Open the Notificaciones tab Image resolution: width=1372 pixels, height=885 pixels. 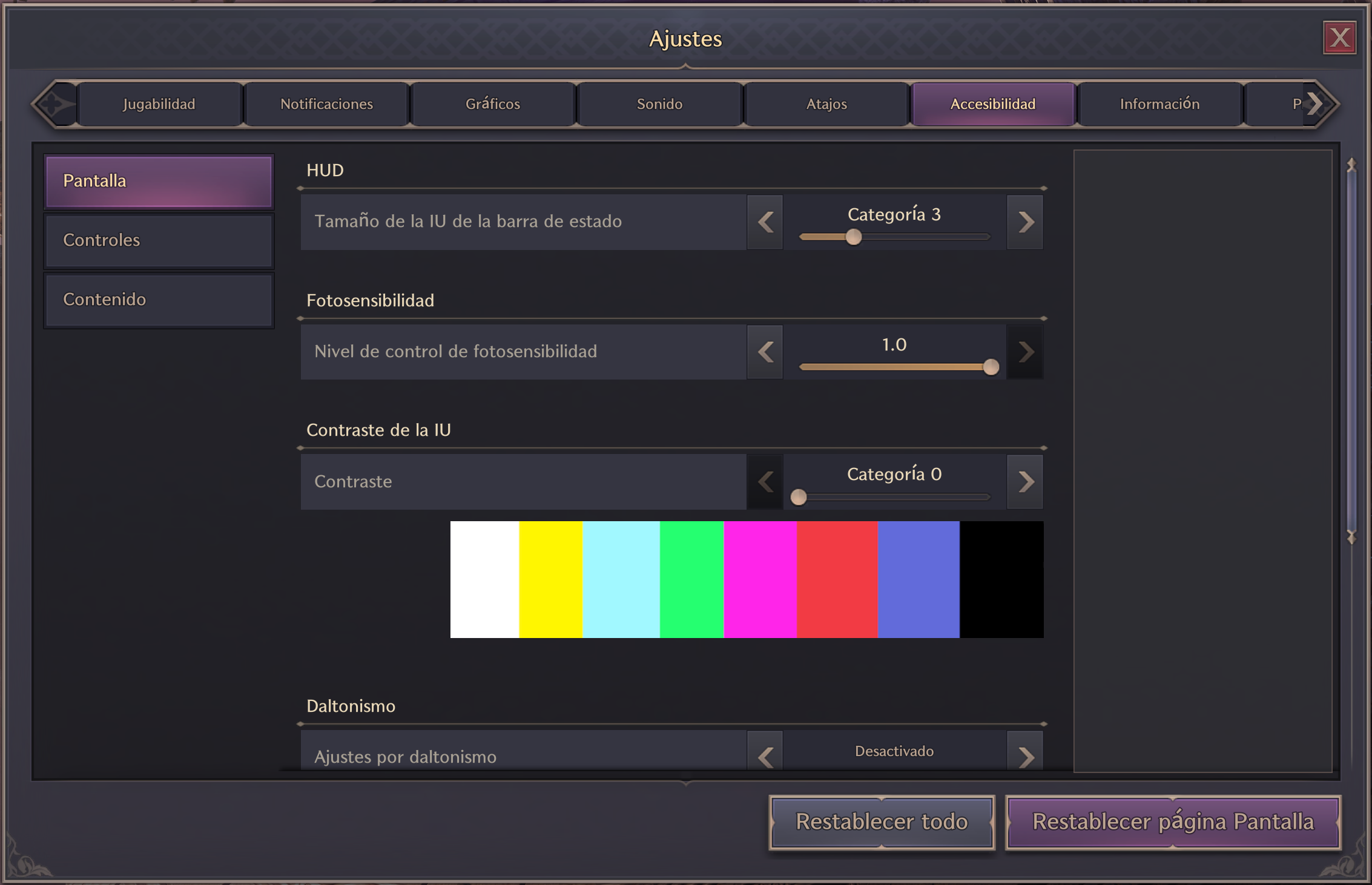click(x=326, y=104)
